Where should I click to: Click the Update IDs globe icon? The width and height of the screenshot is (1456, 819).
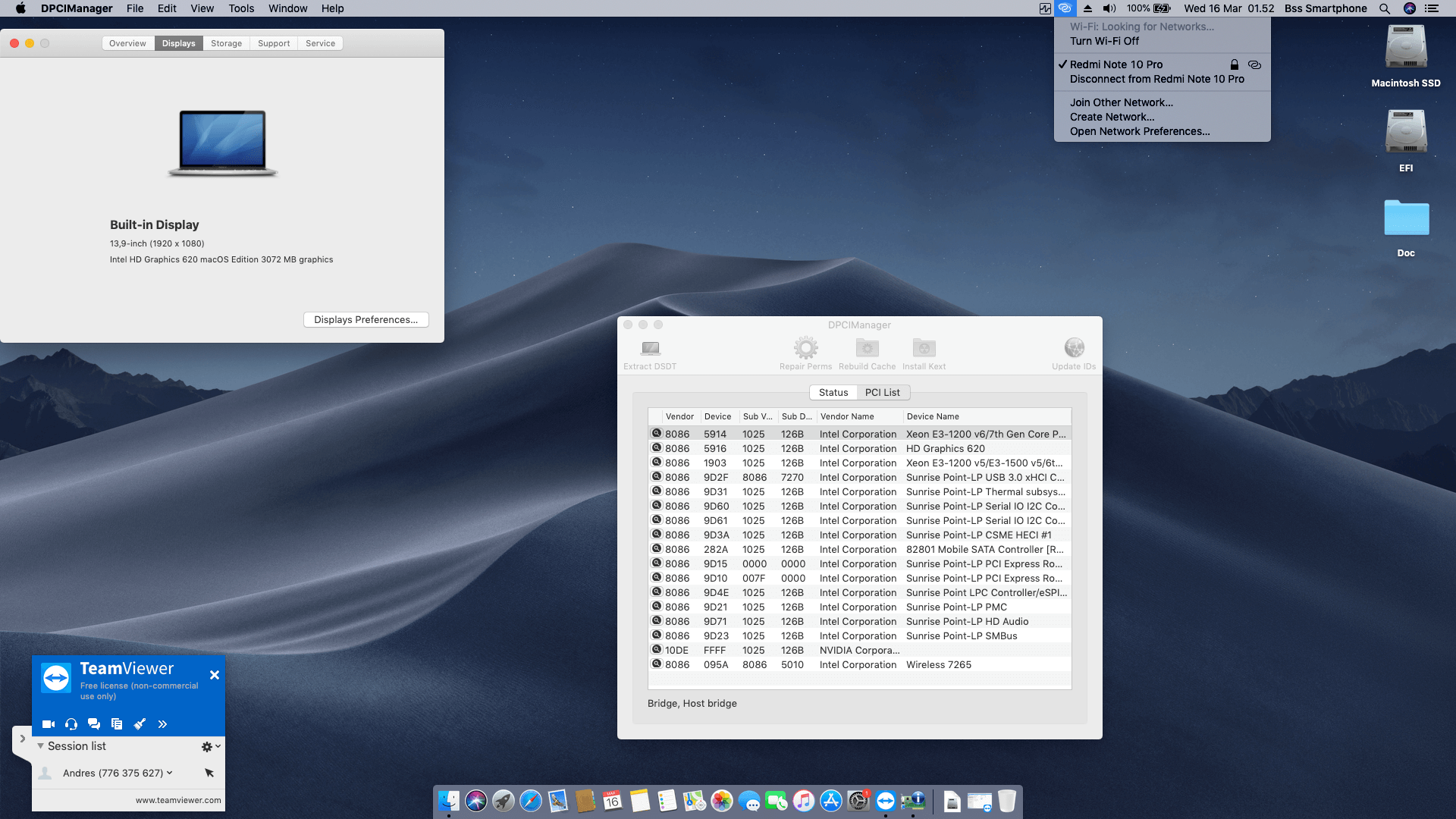click(x=1074, y=348)
